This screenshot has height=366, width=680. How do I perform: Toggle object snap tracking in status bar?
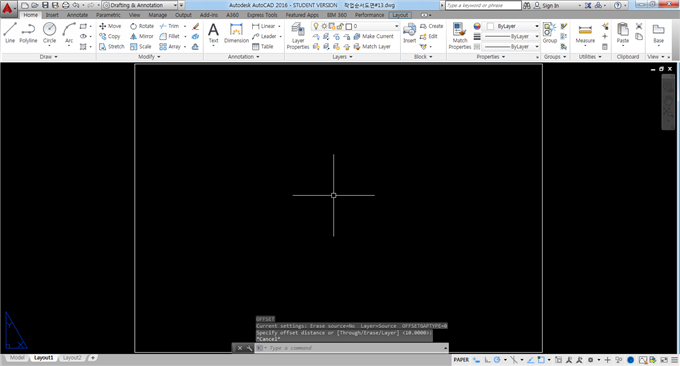click(530, 360)
